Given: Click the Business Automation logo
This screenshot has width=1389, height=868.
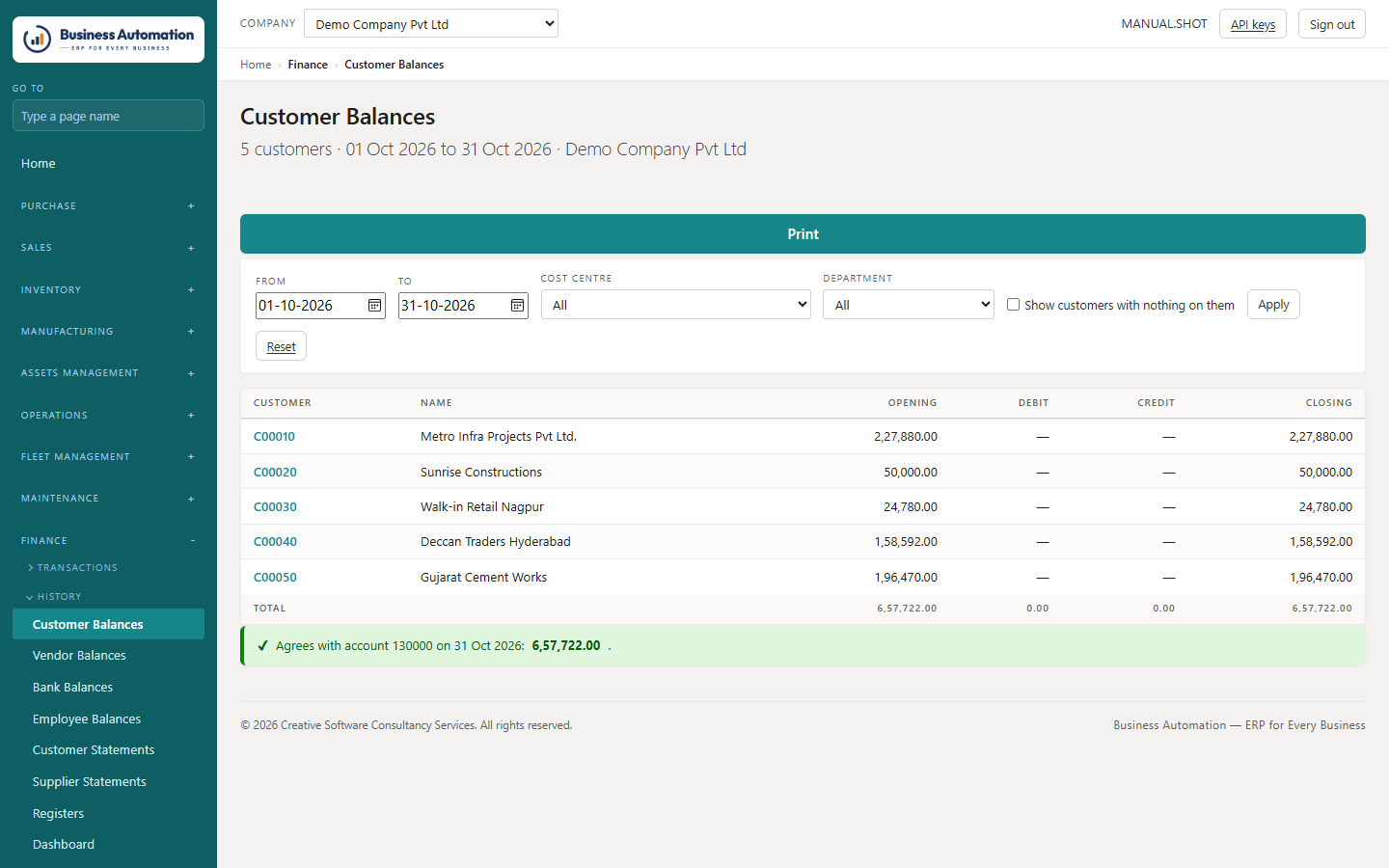Looking at the screenshot, I should tap(108, 40).
